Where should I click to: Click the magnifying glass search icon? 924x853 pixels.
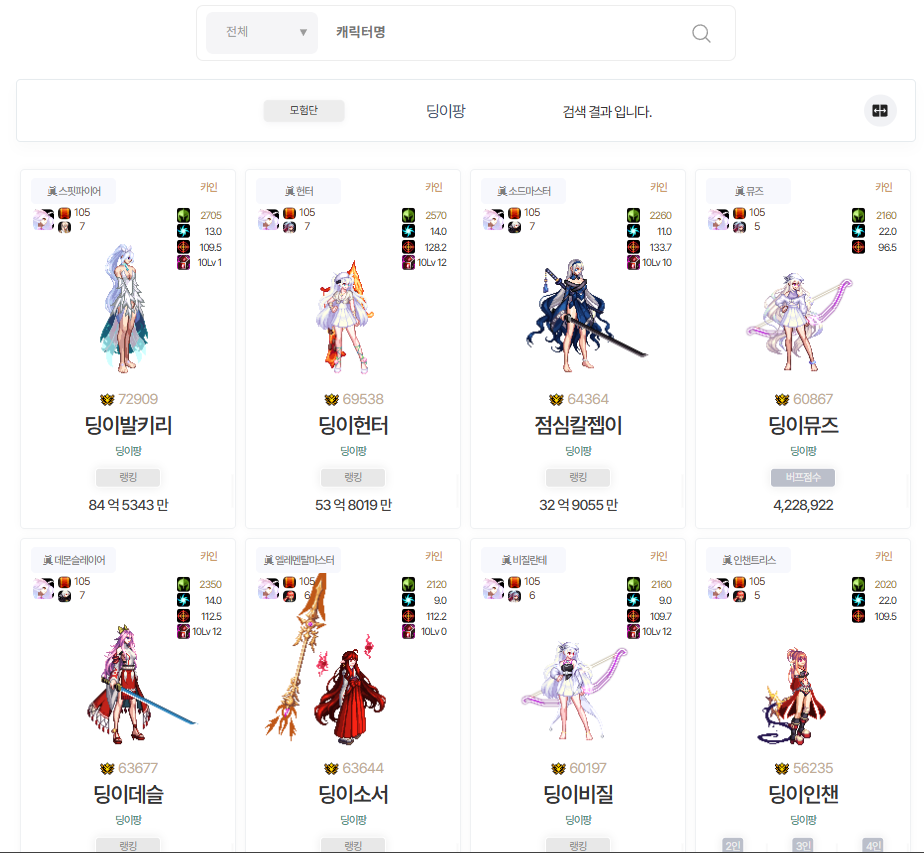(x=701, y=33)
